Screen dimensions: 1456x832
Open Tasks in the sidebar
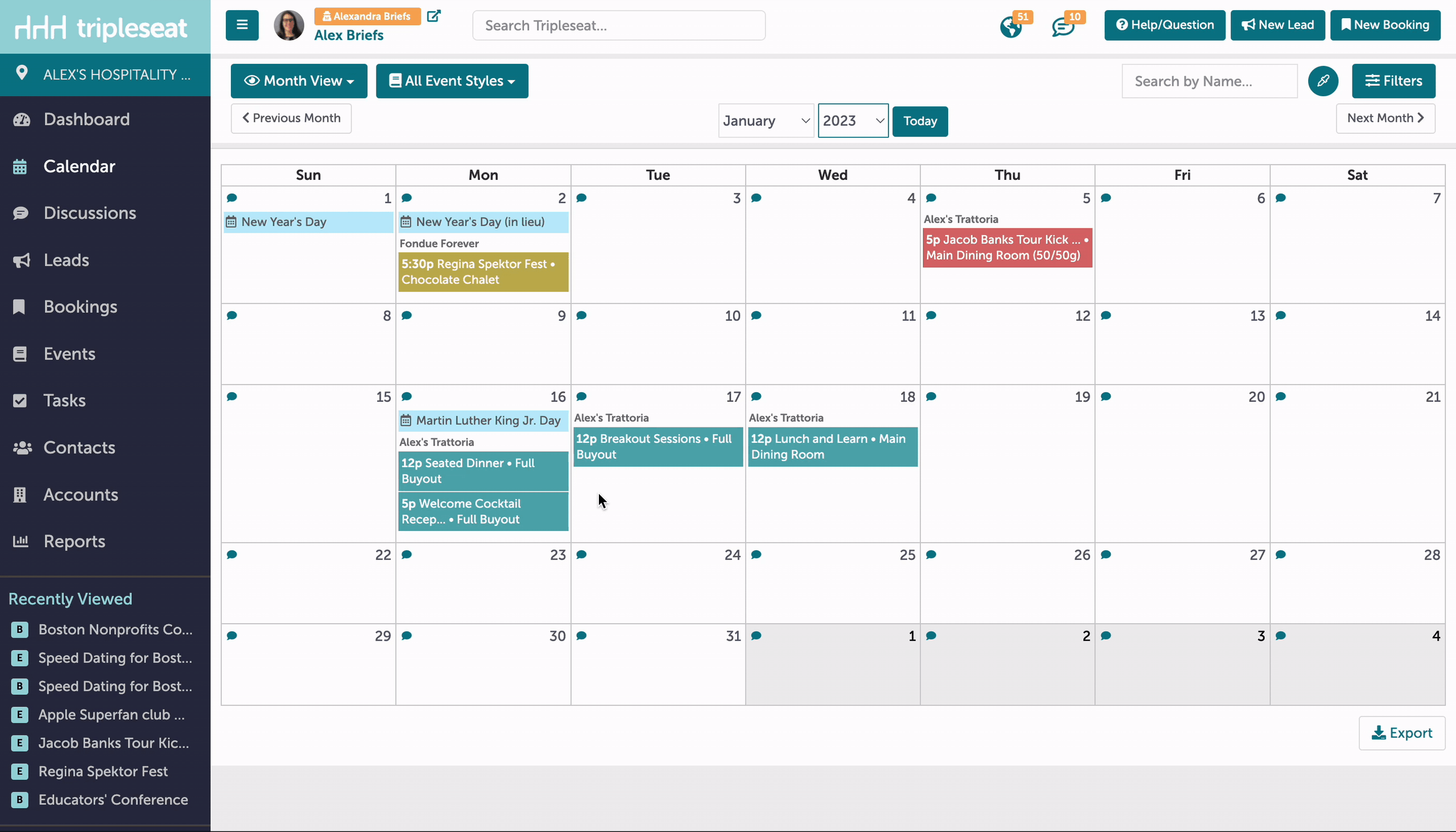[64, 401]
